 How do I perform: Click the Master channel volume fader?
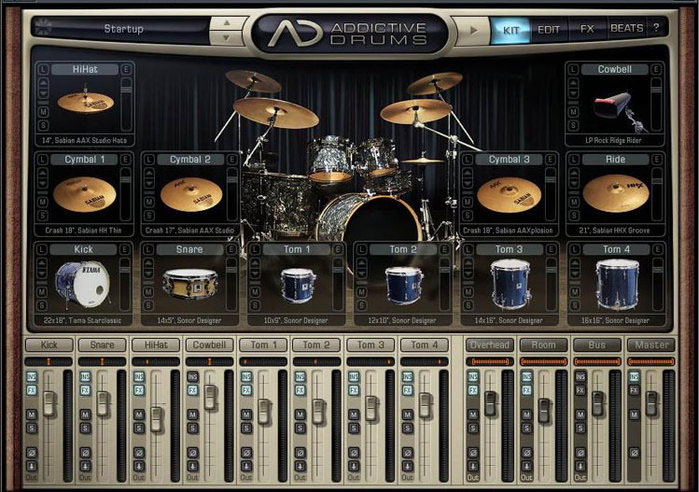point(651,404)
